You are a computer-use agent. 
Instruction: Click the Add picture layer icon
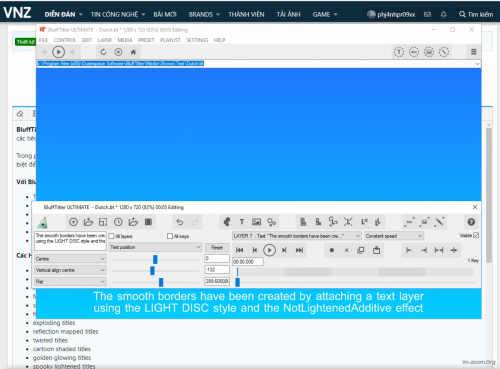coord(256,222)
